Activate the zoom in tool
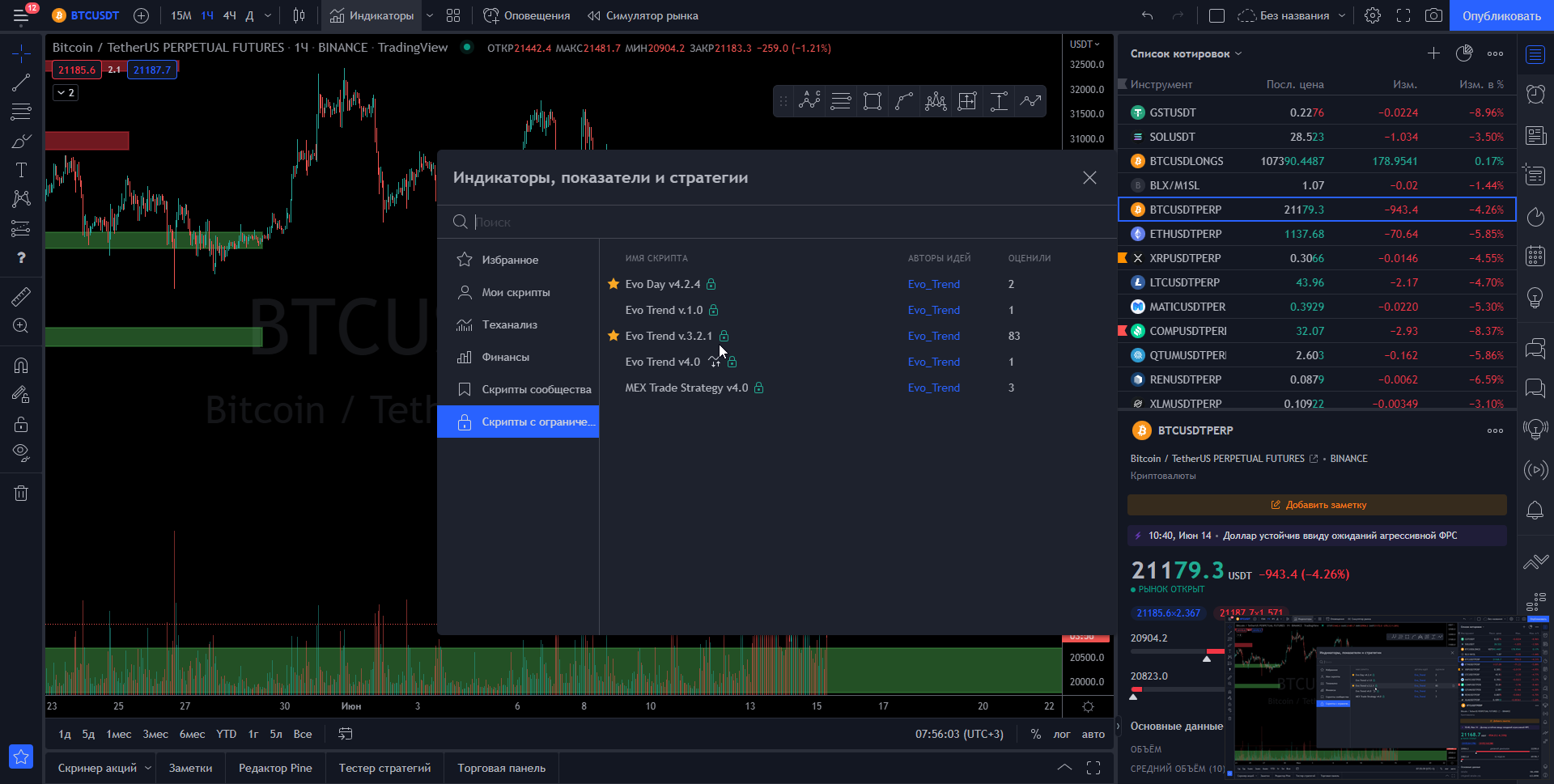The width and height of the screenshot is (1554, 784). point(21,326)
